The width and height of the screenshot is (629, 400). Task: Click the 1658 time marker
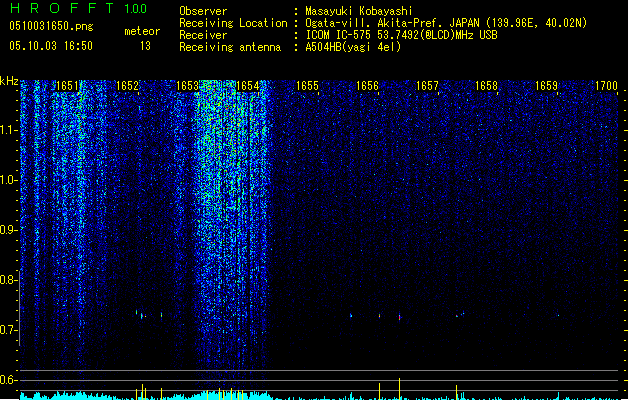[x=487, y=86]
